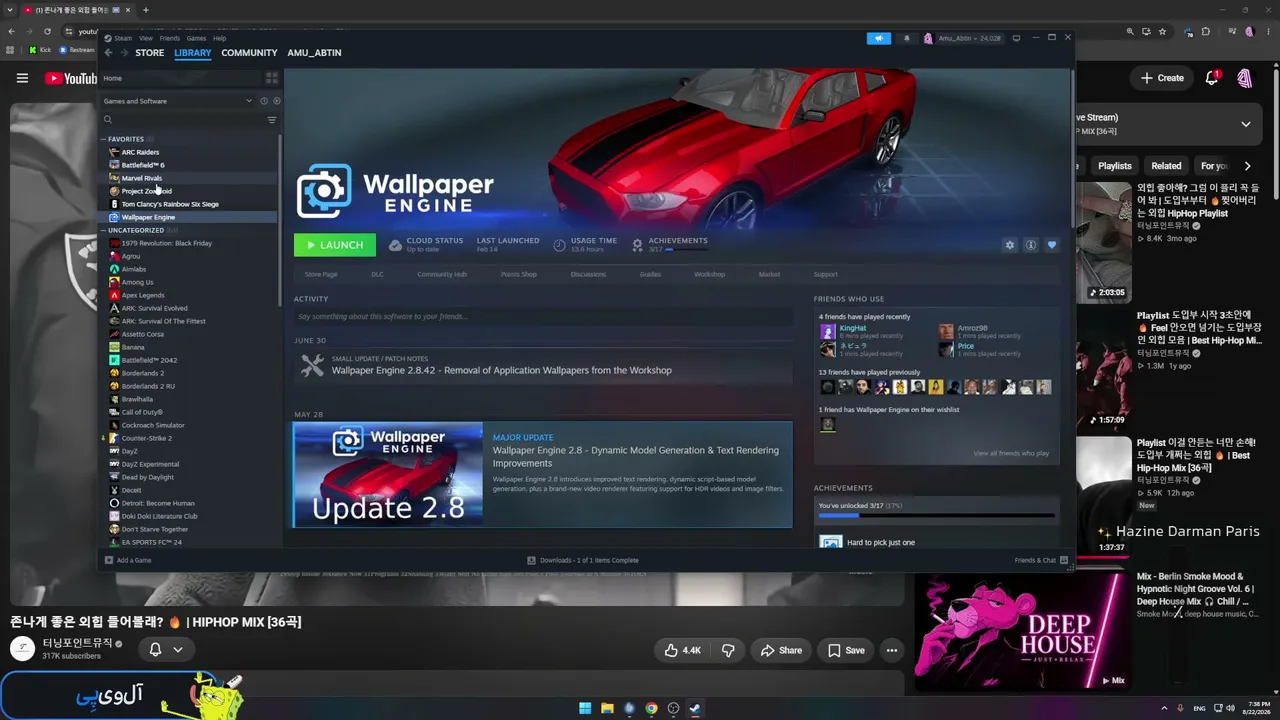
Task: Click the Downloads status at the bottom
Action: 583,560
